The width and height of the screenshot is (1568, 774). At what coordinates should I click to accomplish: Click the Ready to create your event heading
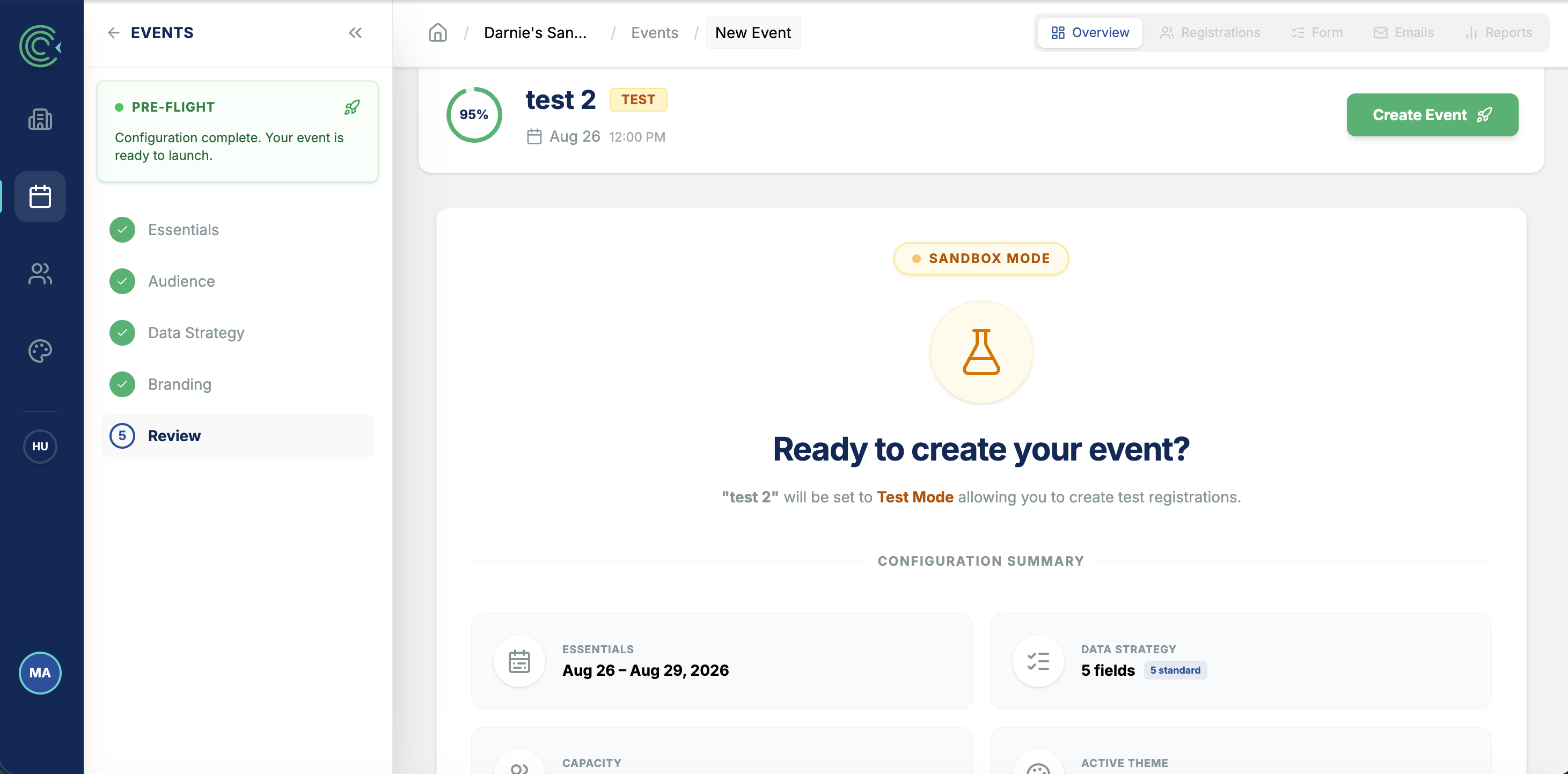click(980, 449)
